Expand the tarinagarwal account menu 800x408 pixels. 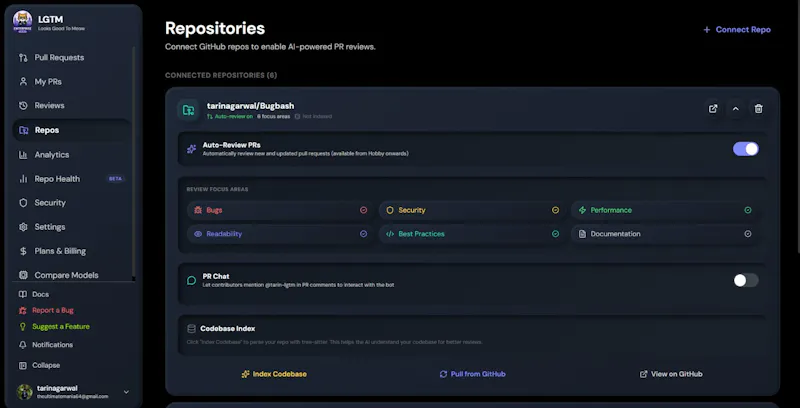pyautogui.click(x=127, y=392)
